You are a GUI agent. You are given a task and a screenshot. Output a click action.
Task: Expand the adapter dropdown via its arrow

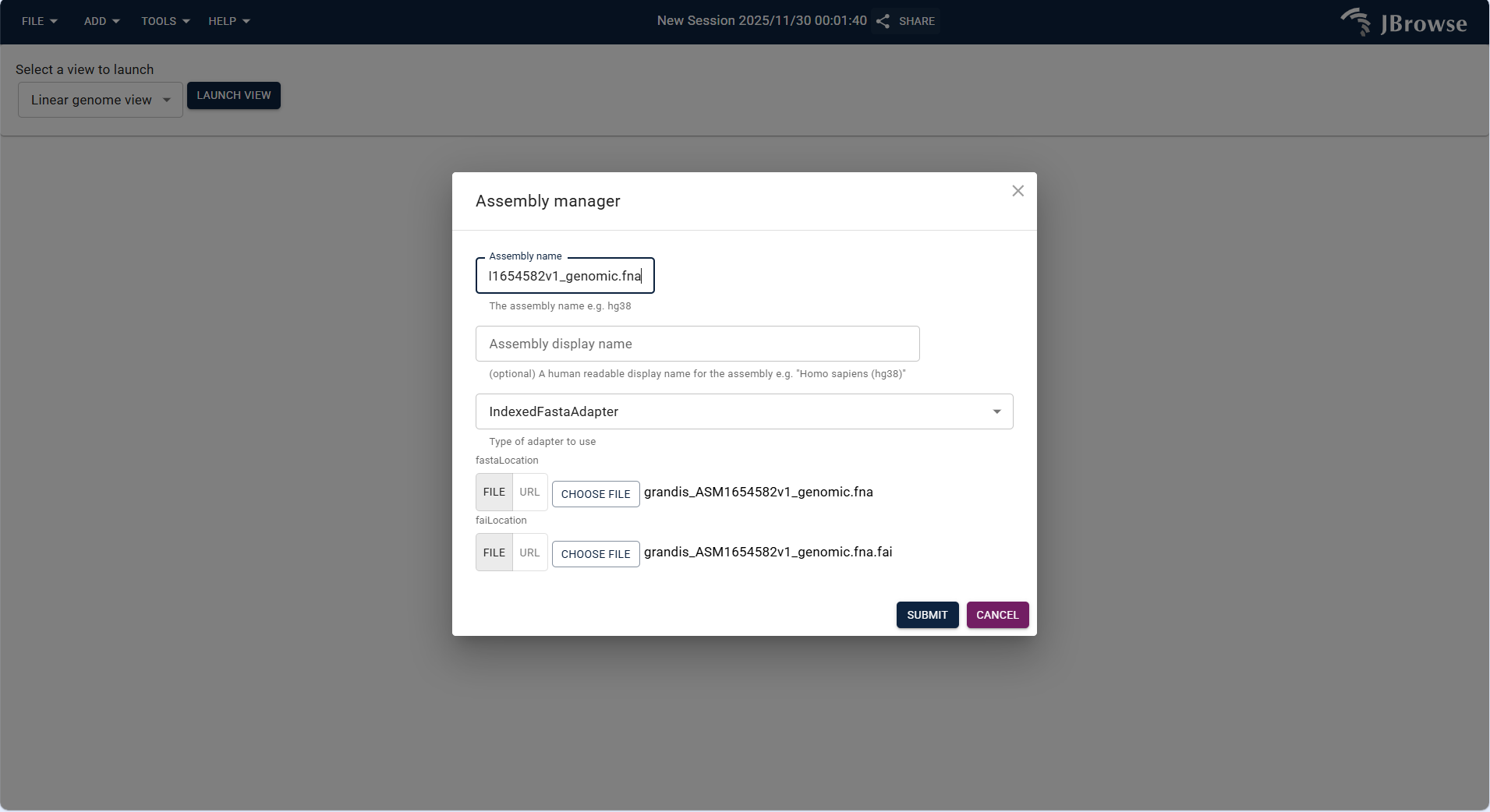pos(996,411)
